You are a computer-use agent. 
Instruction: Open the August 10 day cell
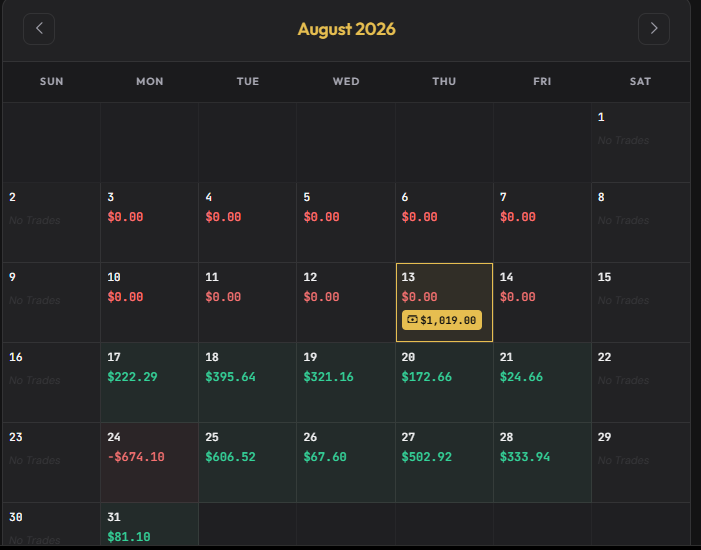pos(149,303)
